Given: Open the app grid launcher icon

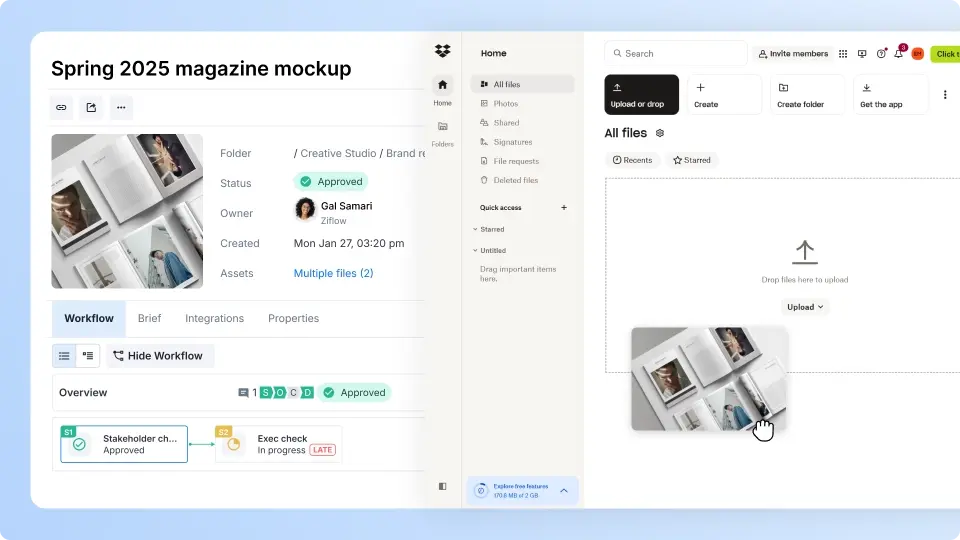Looking at the screenshot, I should [x=843, y=54].
